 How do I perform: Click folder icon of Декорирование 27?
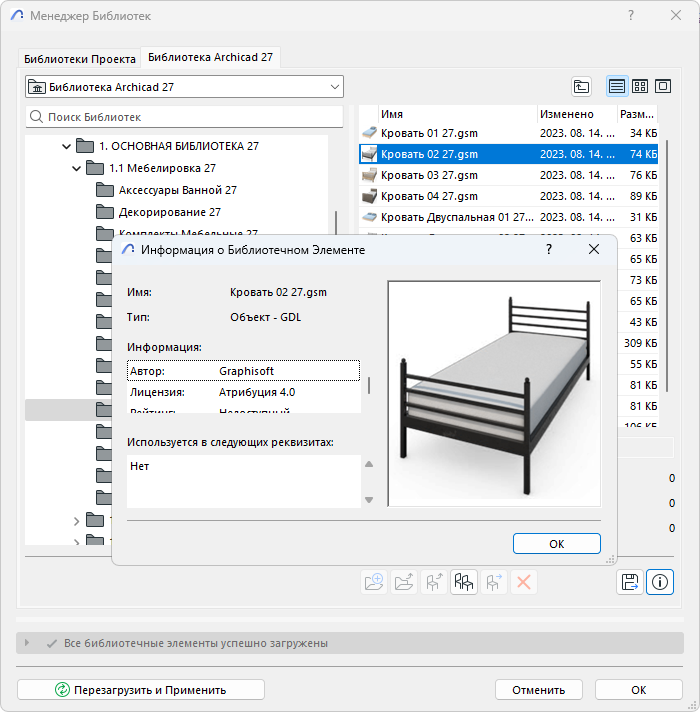point(105,212)
